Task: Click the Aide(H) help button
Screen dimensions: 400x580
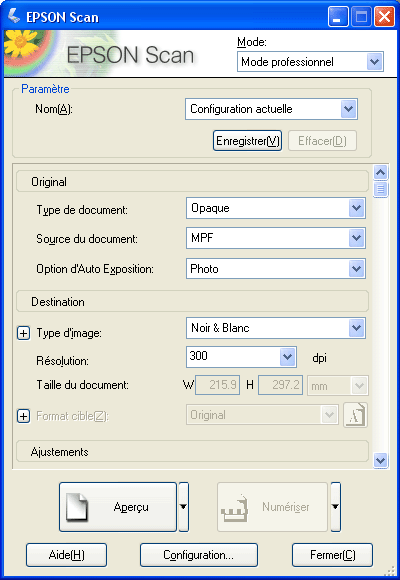Action: (x=67, y=555)
